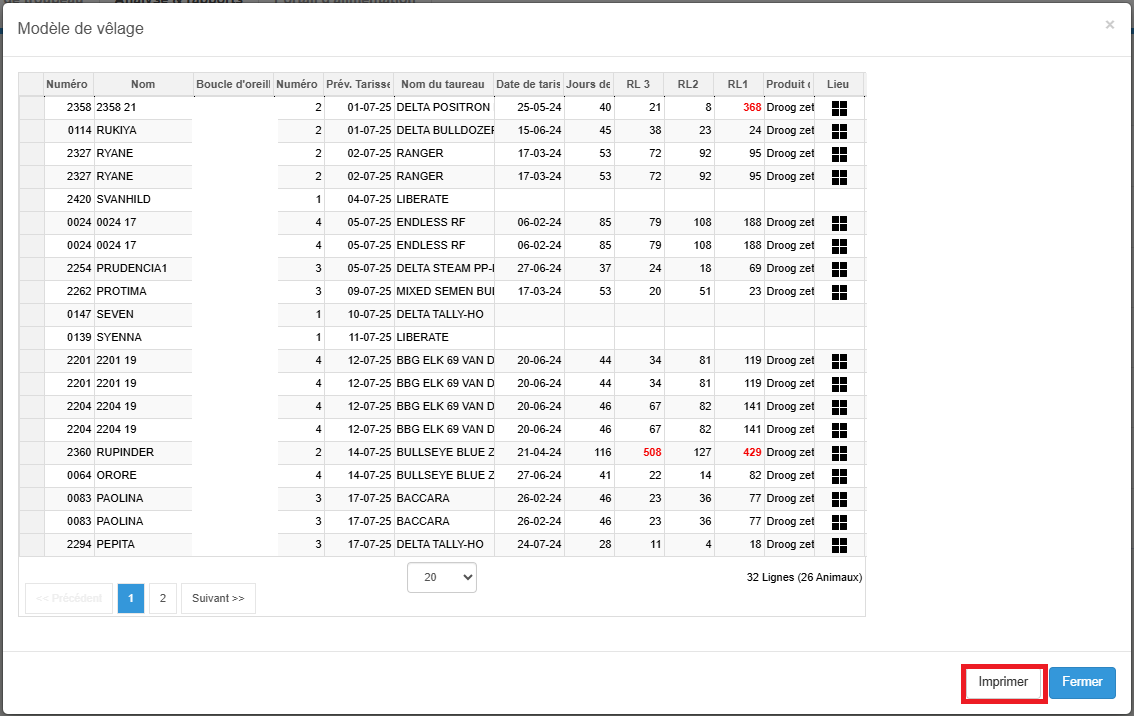Viewport: 1134px width, 716px height.
Task: Click red RL 3 value 508
Action: pyautogui.click(x=652, y=452)
